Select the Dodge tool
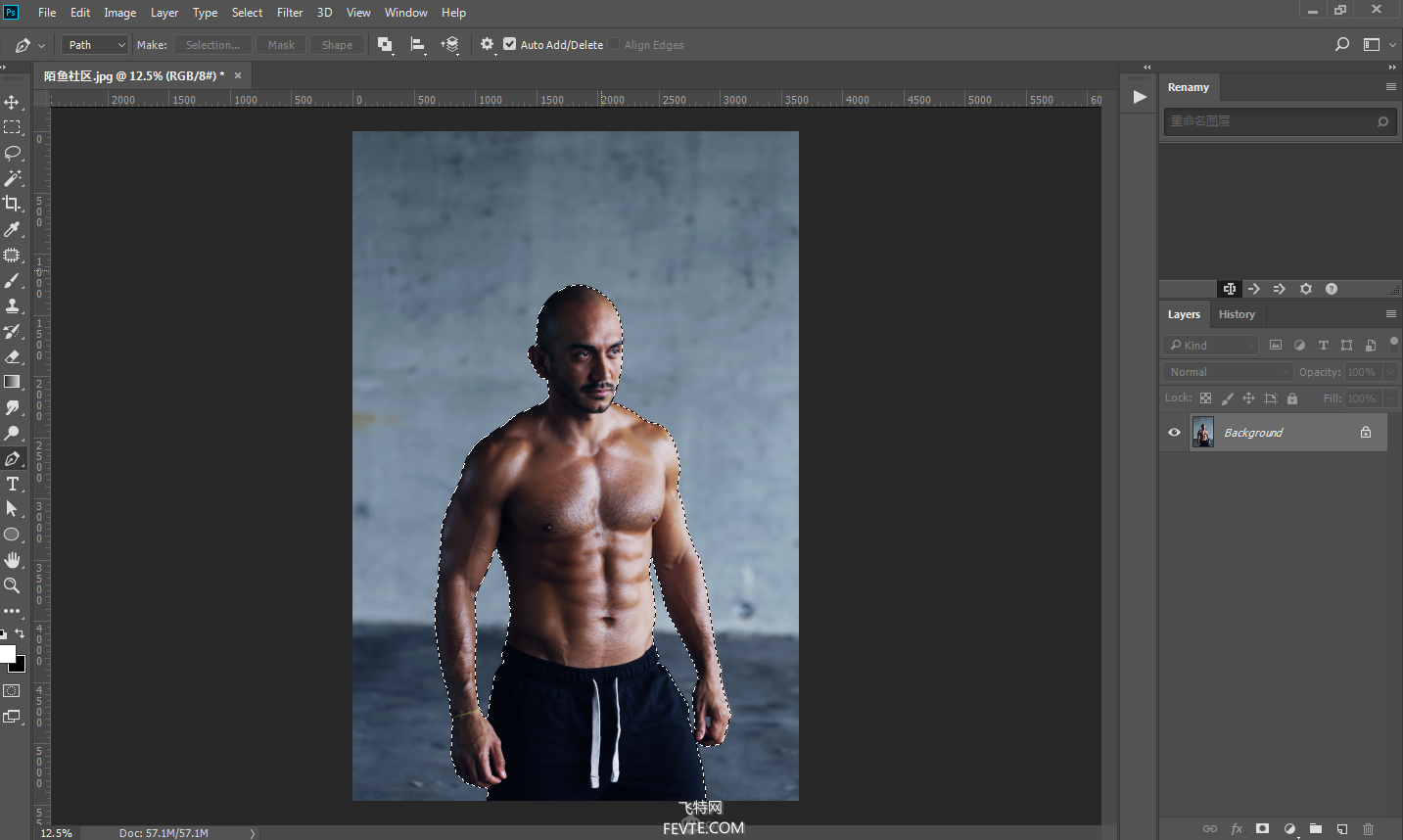This screenshot has height=840, width=1403. [x=12, y=433]
